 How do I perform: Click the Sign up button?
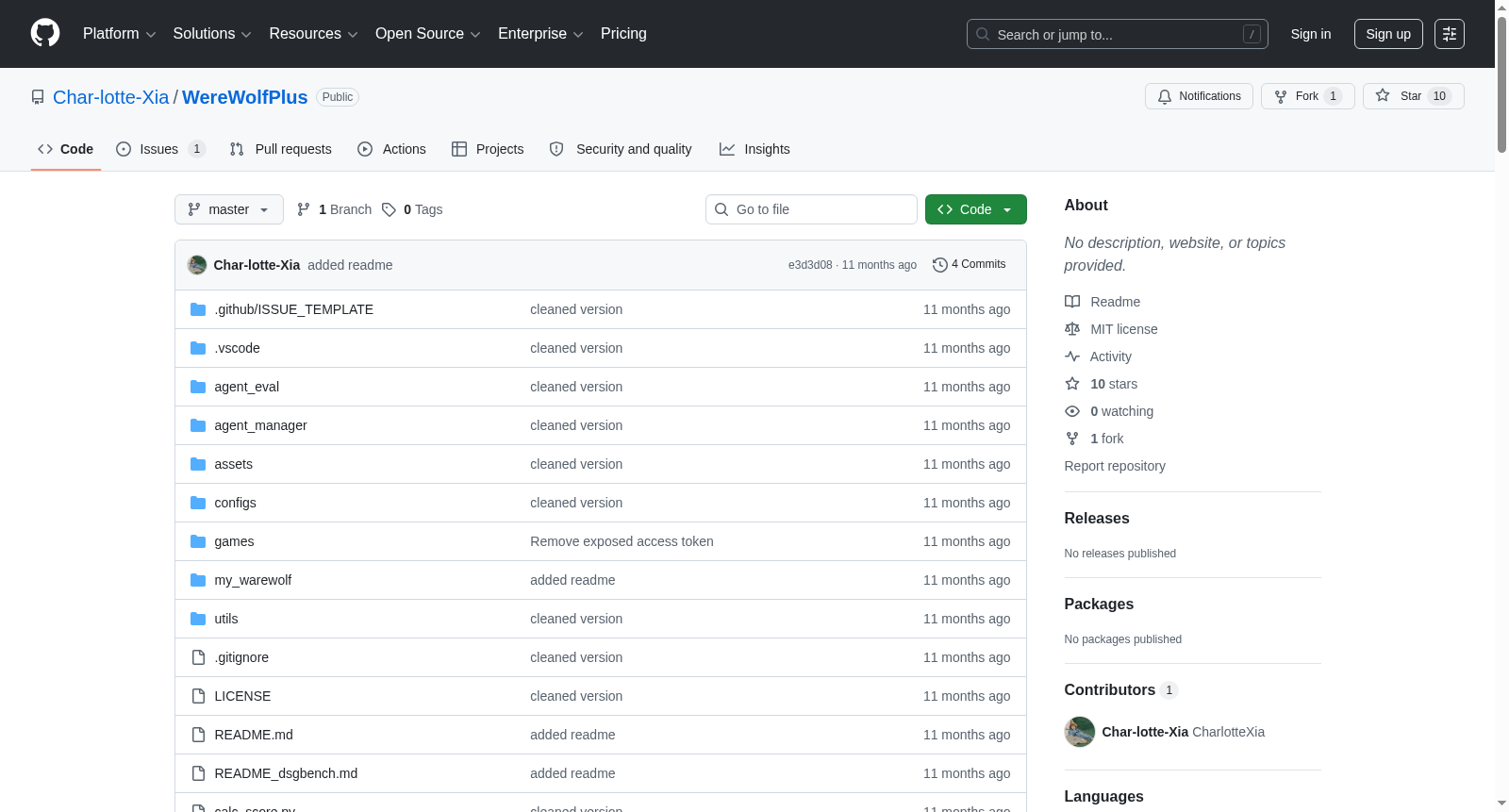click(x=1388, y=34)
